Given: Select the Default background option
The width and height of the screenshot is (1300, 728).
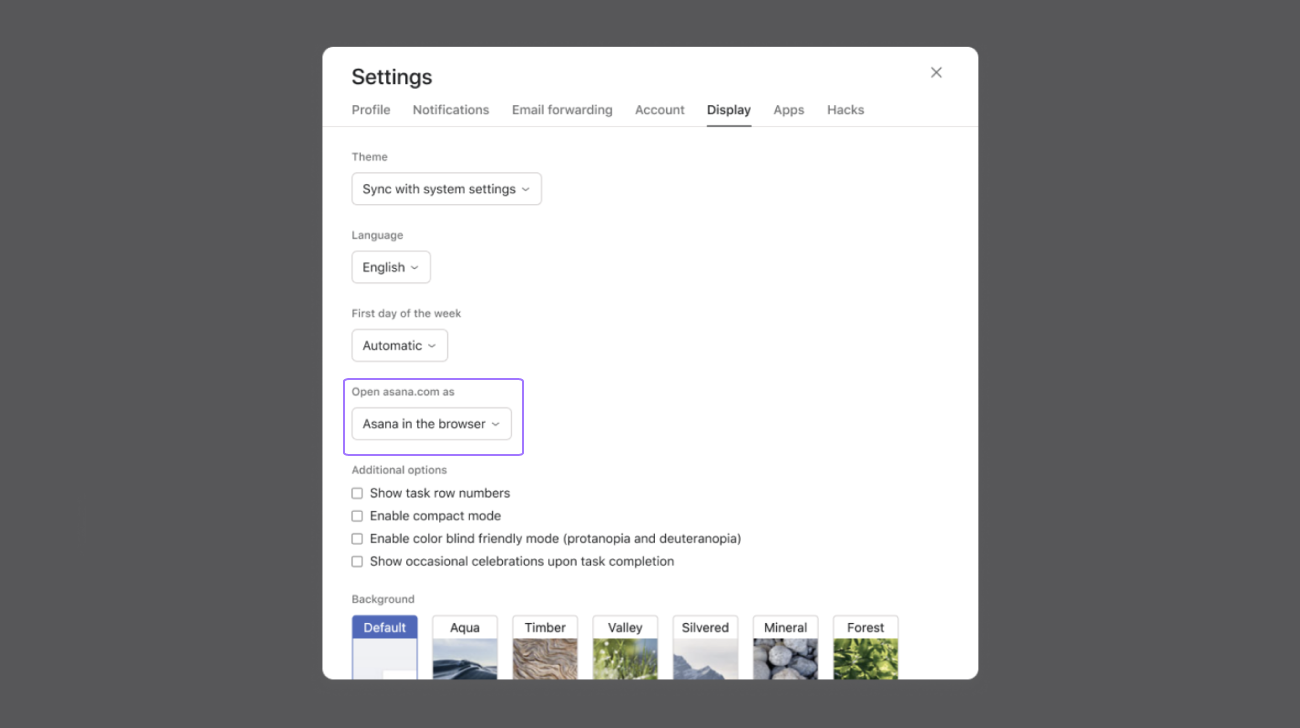Looking at the screenshot, I should tap(384, 645).
